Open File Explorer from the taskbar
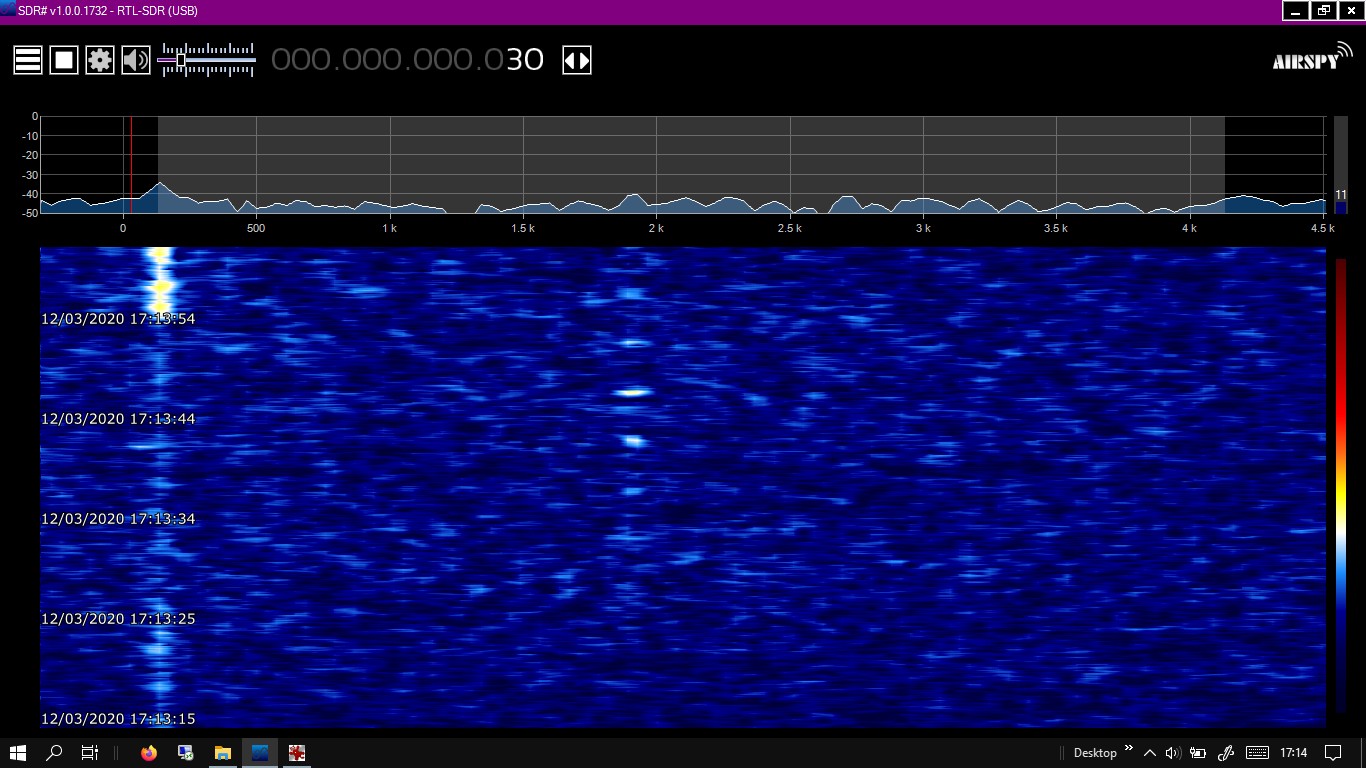 click(x=223, y=753)
